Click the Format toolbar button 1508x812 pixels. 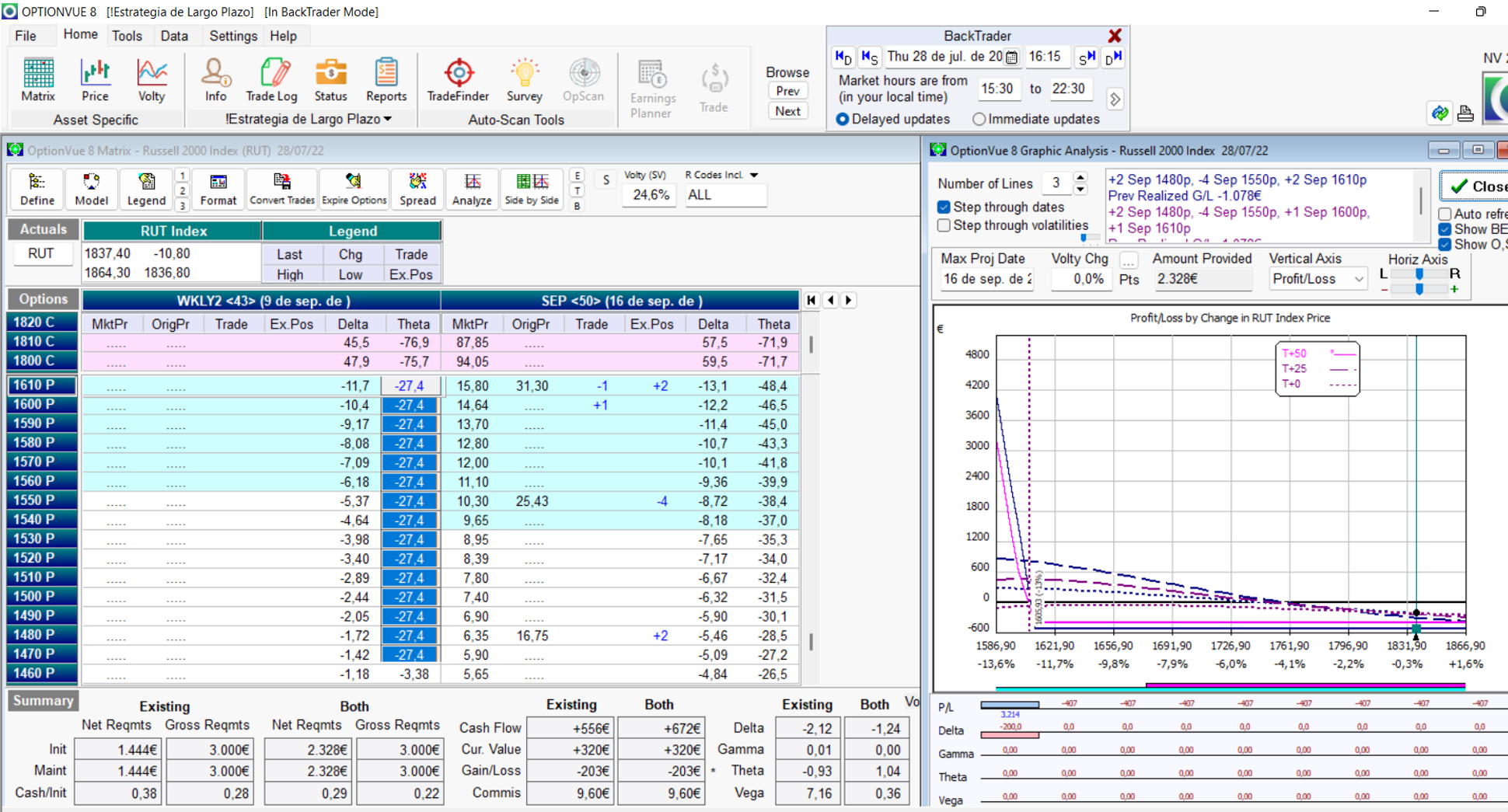(218, 189)
